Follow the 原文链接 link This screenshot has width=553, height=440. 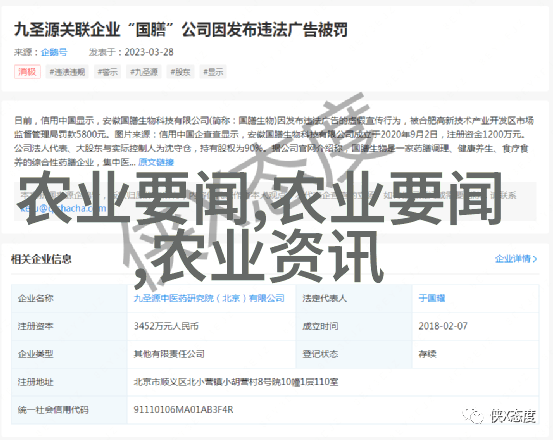tap(156, 162)
